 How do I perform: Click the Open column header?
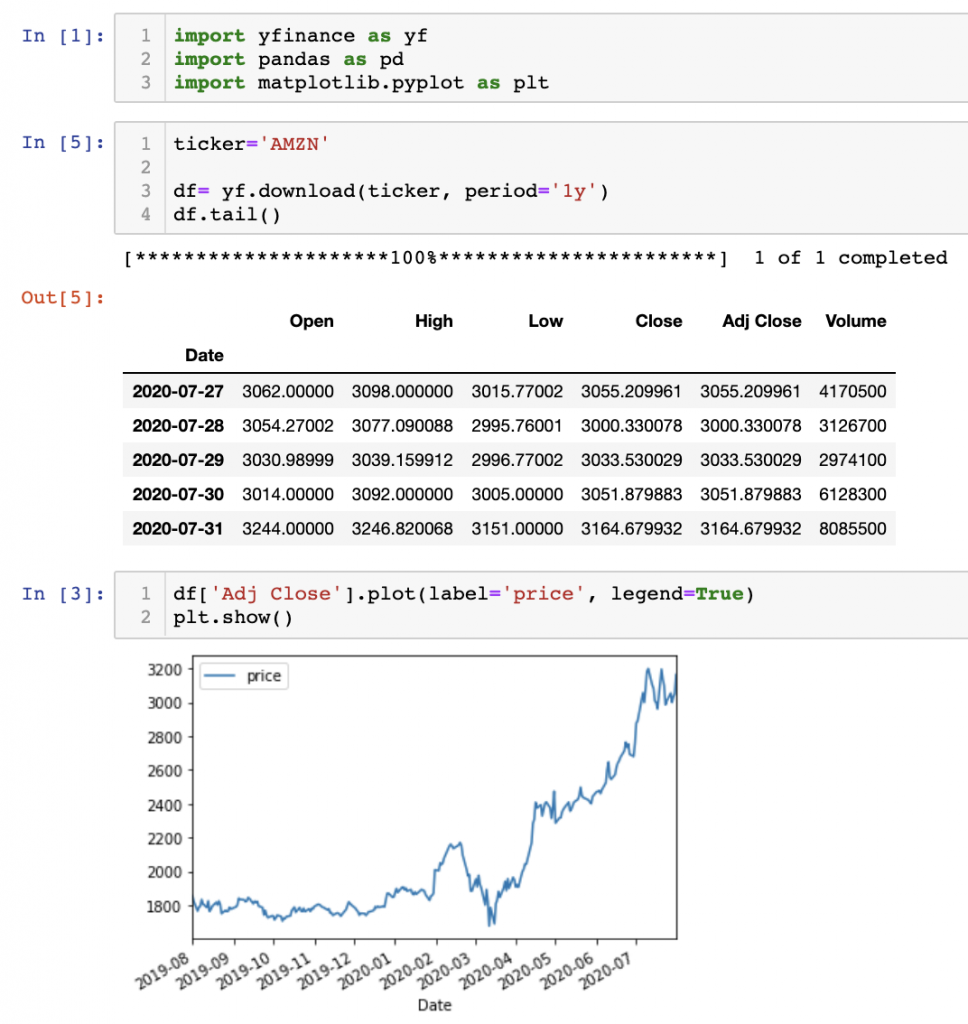coord(311,321)
